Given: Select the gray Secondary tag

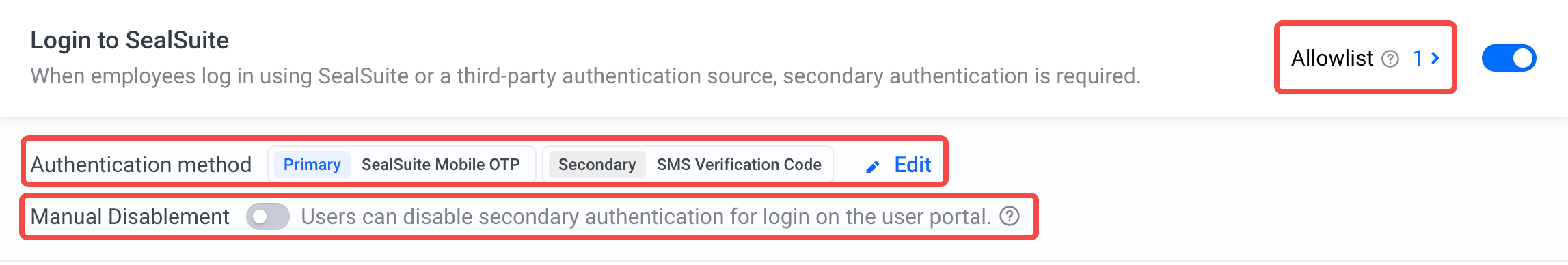Looking at the screenshot, I should [597, 165].
